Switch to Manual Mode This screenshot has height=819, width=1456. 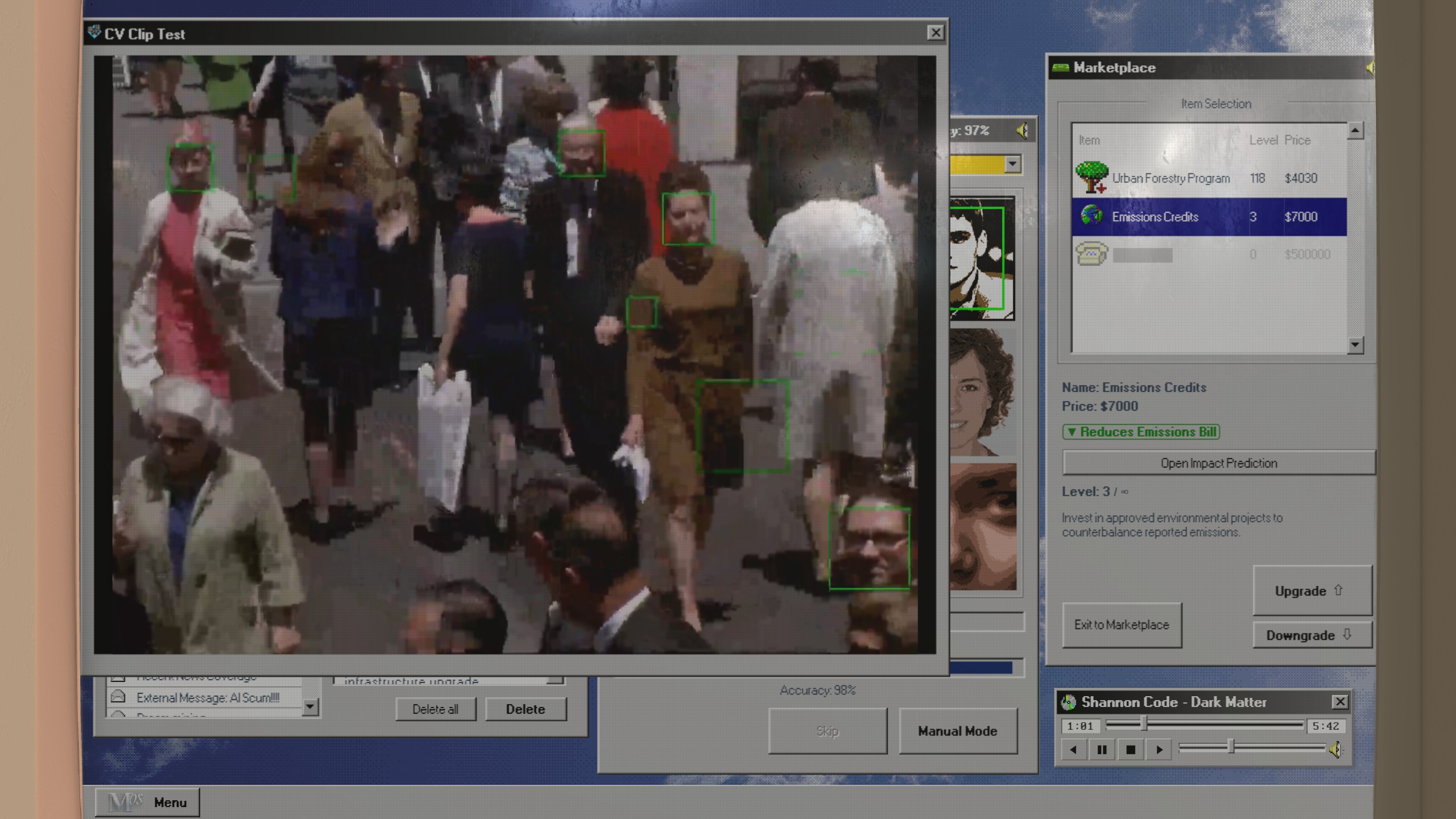coord(957,731)
